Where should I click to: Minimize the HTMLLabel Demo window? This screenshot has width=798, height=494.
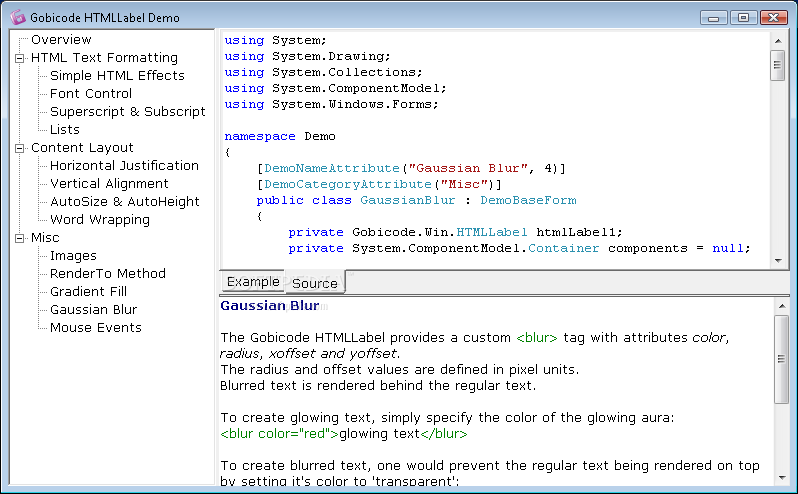[x=714, y=18]
